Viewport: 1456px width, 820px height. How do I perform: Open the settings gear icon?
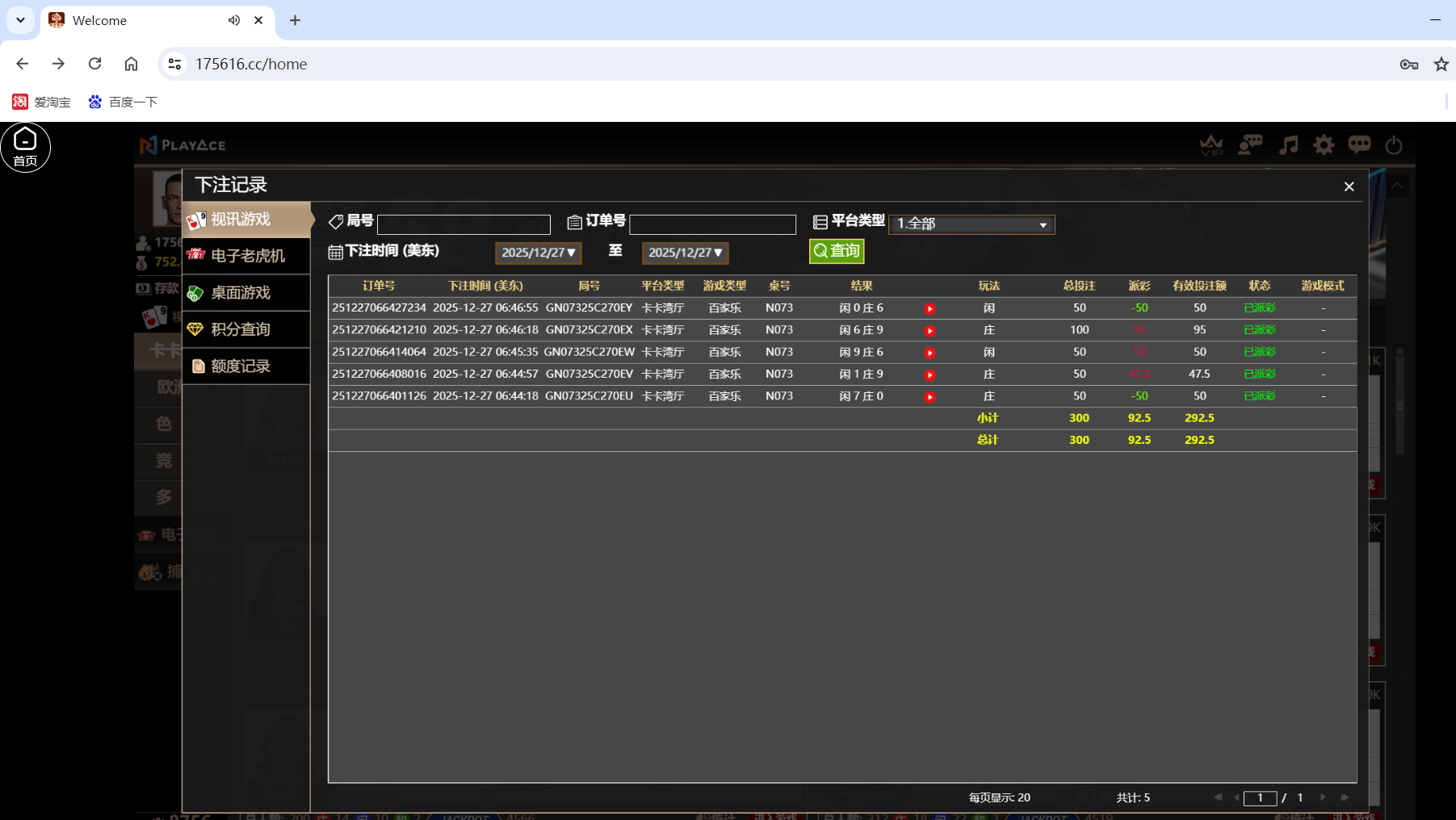point(1324,145)
